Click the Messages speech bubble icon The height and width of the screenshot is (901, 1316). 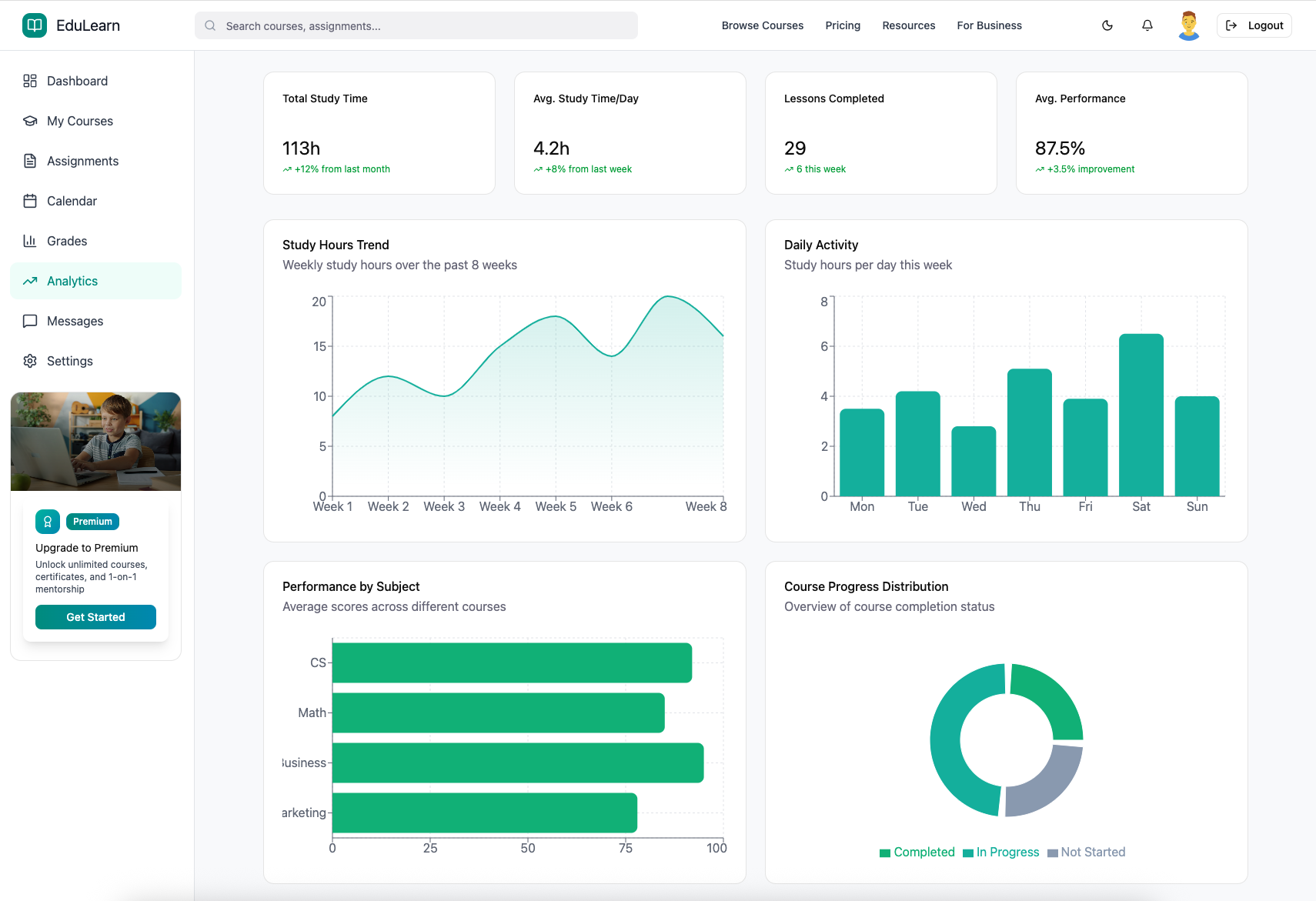tap(30, 321)
